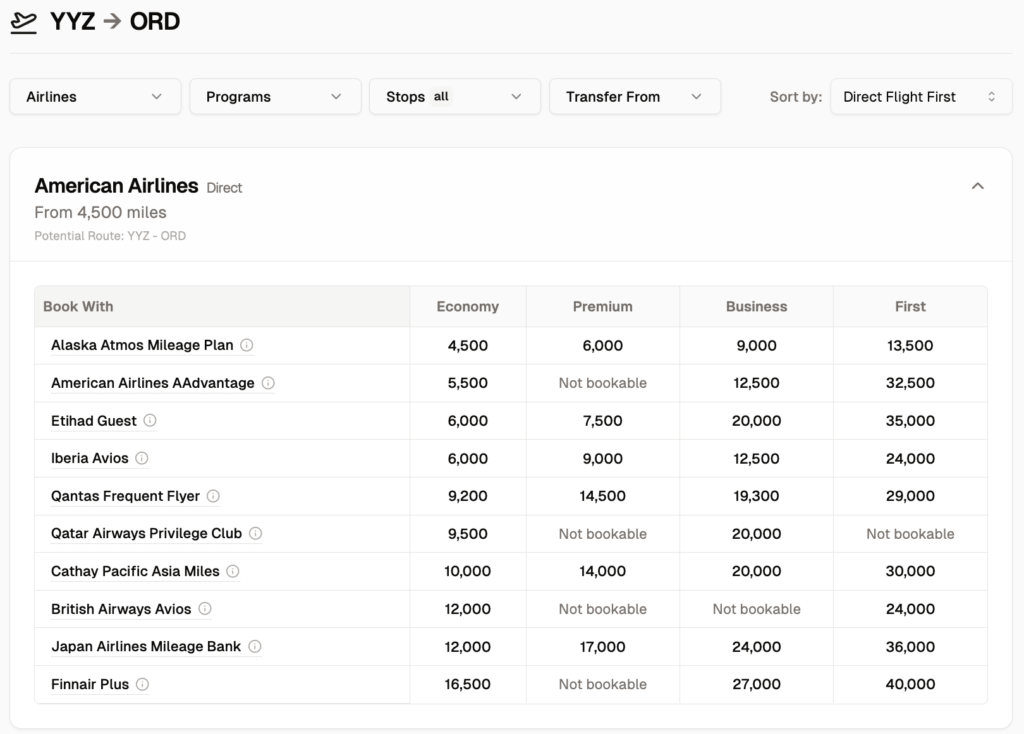Image resolution: width=1024 pixels, height=734 pixels.
Task: Open British Airways Avios program link
Action: (x=121, y=609)
